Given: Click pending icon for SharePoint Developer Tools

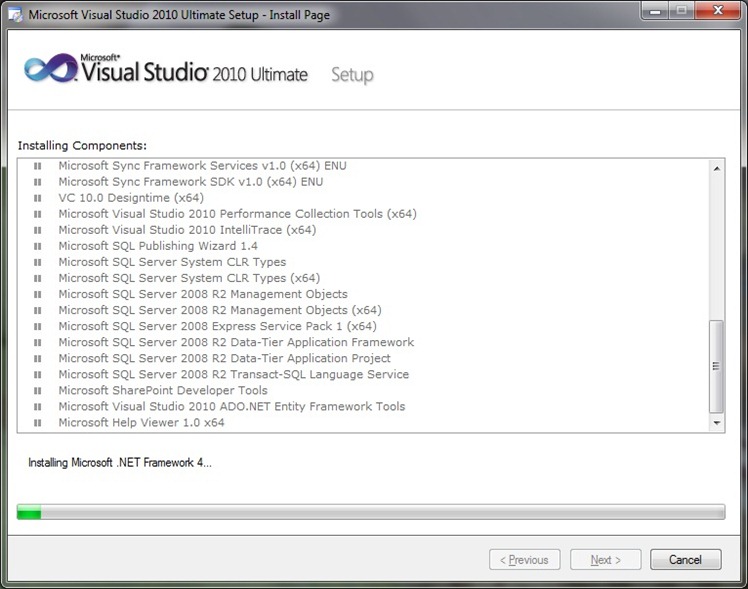Looking at the screenshot, I should click(38, 391).
